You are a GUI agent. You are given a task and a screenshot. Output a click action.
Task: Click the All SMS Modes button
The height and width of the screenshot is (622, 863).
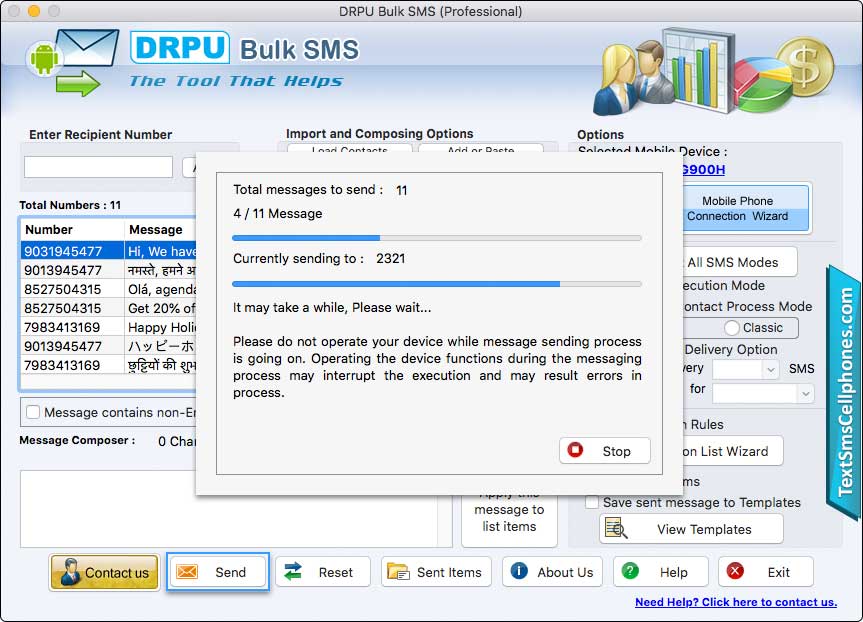click(x=739, y=262)
